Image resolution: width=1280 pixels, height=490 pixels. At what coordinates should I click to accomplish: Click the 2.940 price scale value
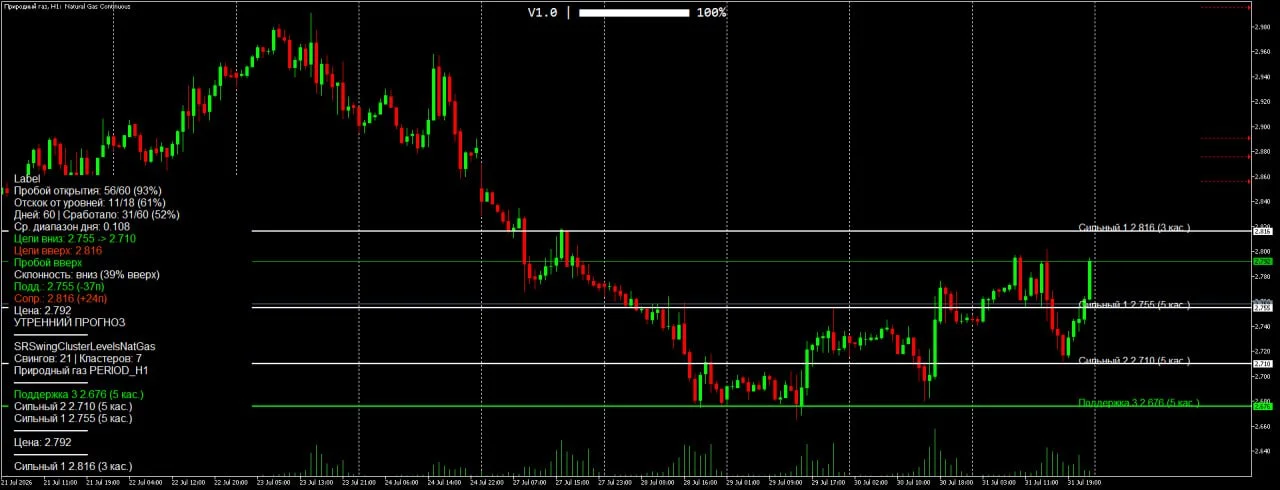(1262, 76)
